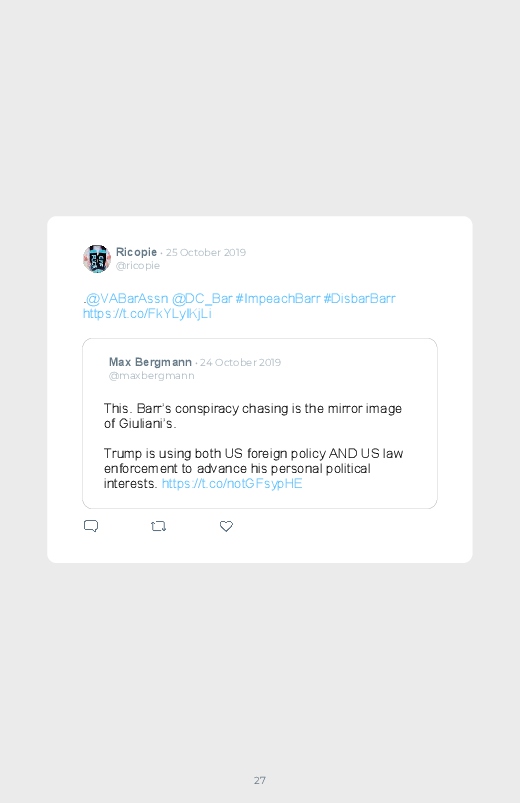Open the @VABarAssn mention
Screen dimensions: 520x803
click(x=127, y=299)
